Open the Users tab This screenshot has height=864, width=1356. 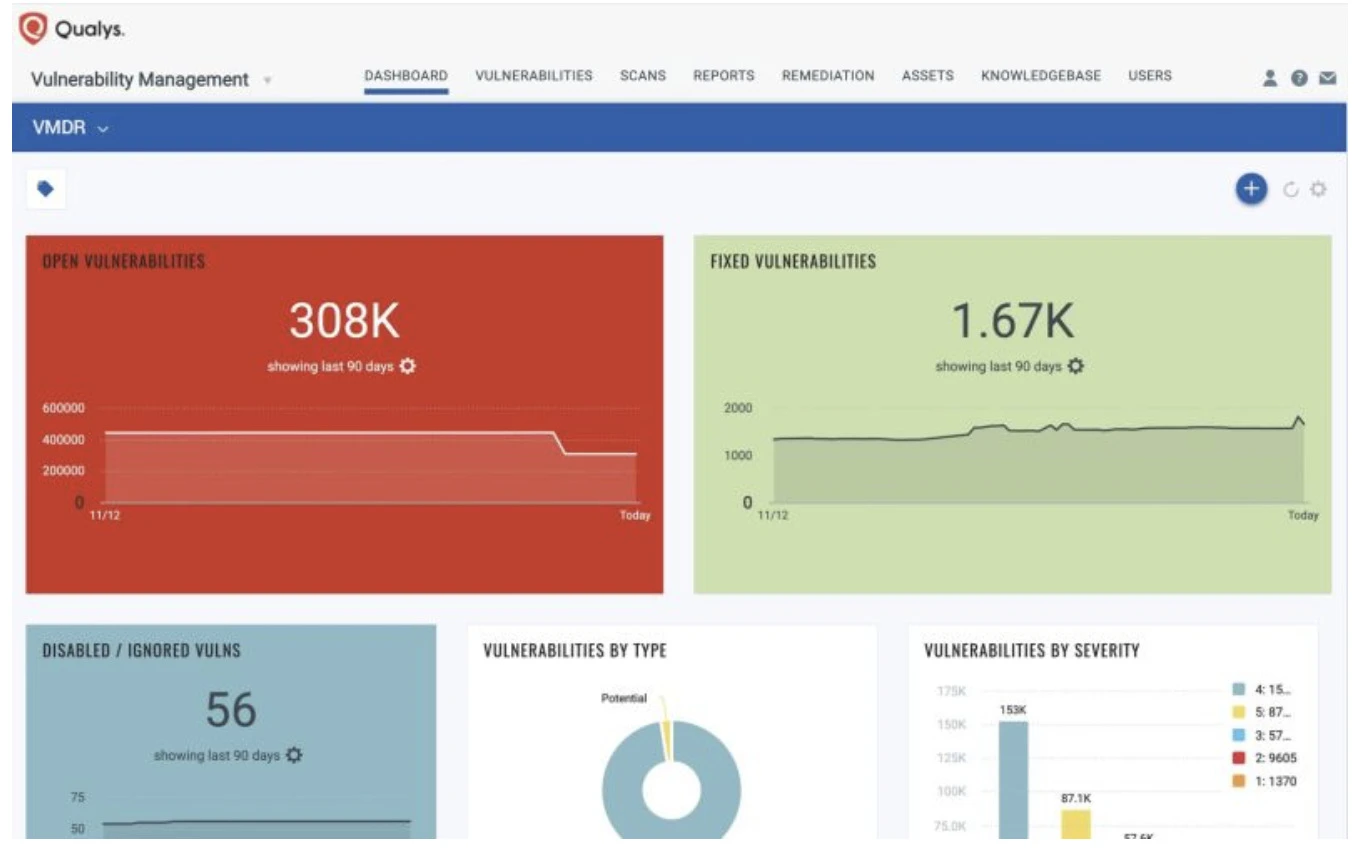click(x=1150, y=75)
